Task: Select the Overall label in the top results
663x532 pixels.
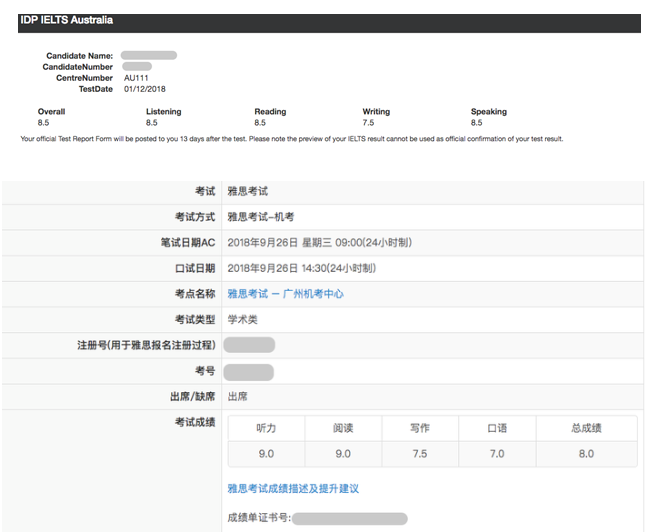Action: click(51, 112)
